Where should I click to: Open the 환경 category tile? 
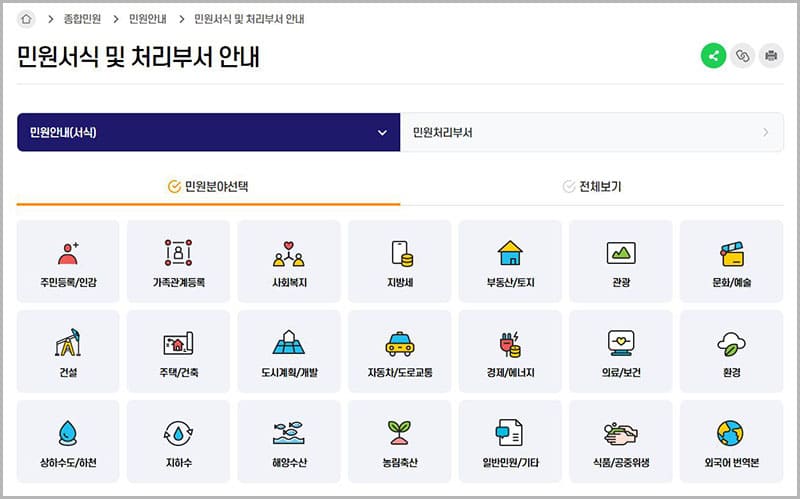pos(730,351)
